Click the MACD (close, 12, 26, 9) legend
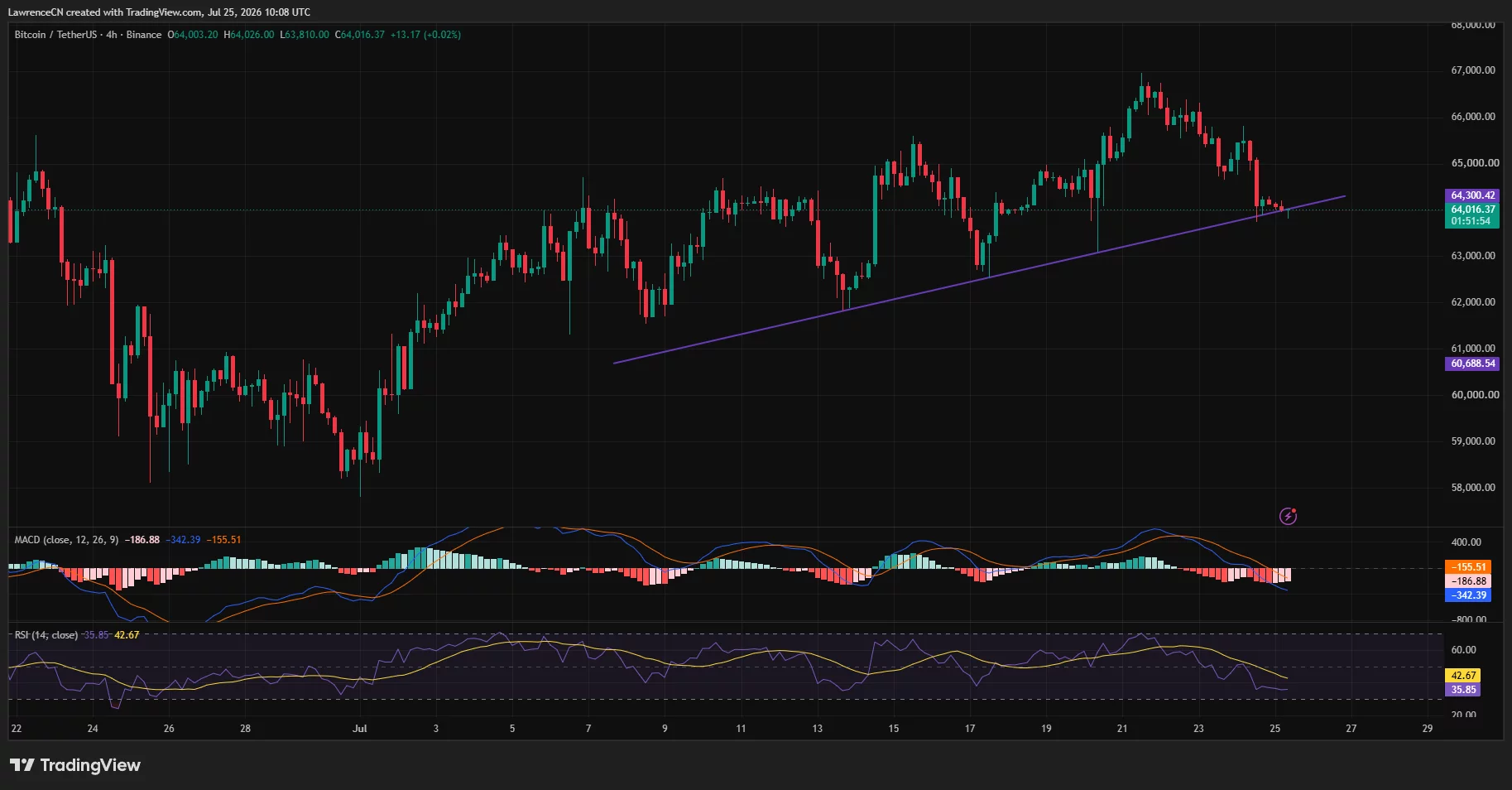 click(x=67, y=540)
